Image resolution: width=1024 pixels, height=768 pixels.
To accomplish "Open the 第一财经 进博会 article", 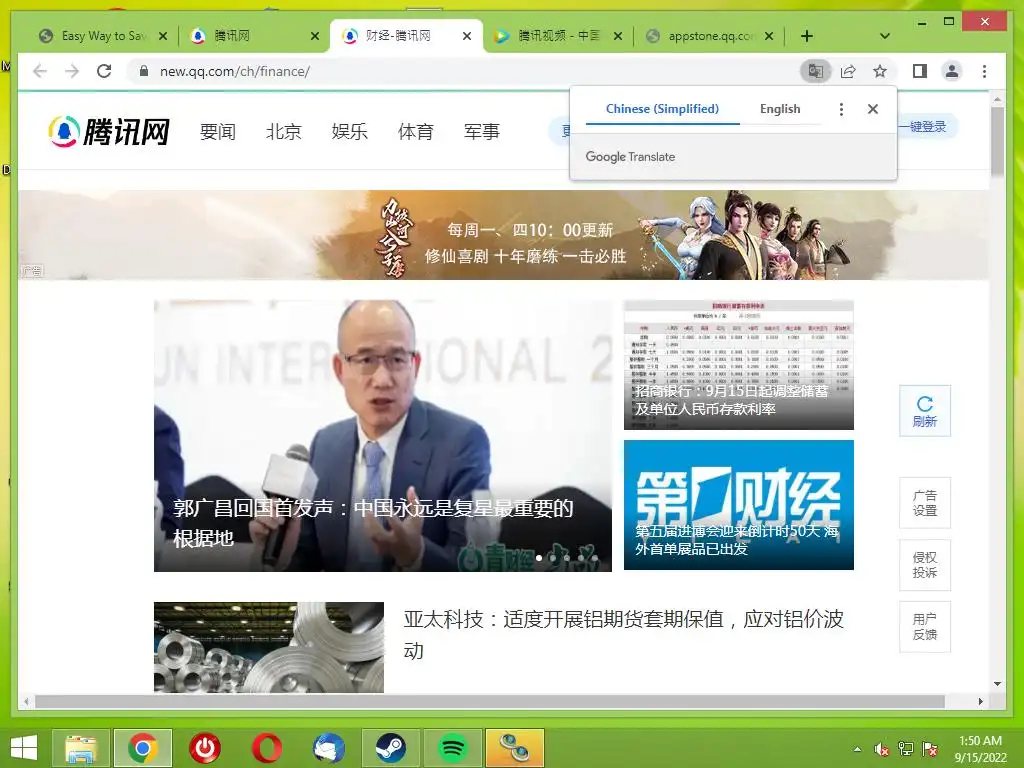I will (x=739, y=505).
